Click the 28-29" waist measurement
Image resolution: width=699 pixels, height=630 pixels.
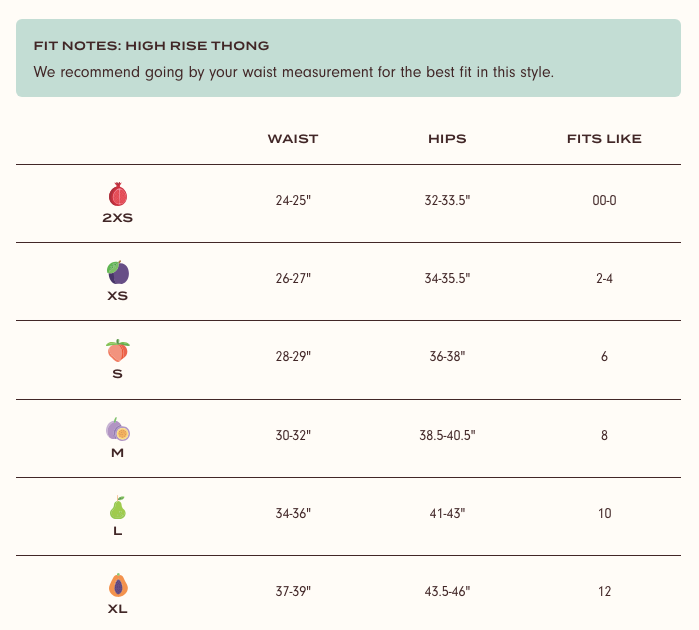tap(293, 356)
